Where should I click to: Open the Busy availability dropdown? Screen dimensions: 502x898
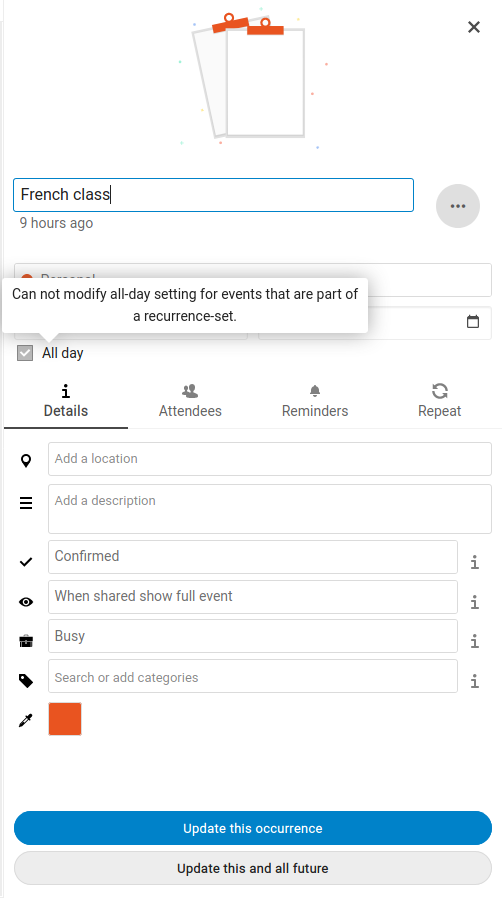pyautogui.click(x=252, y=636)
